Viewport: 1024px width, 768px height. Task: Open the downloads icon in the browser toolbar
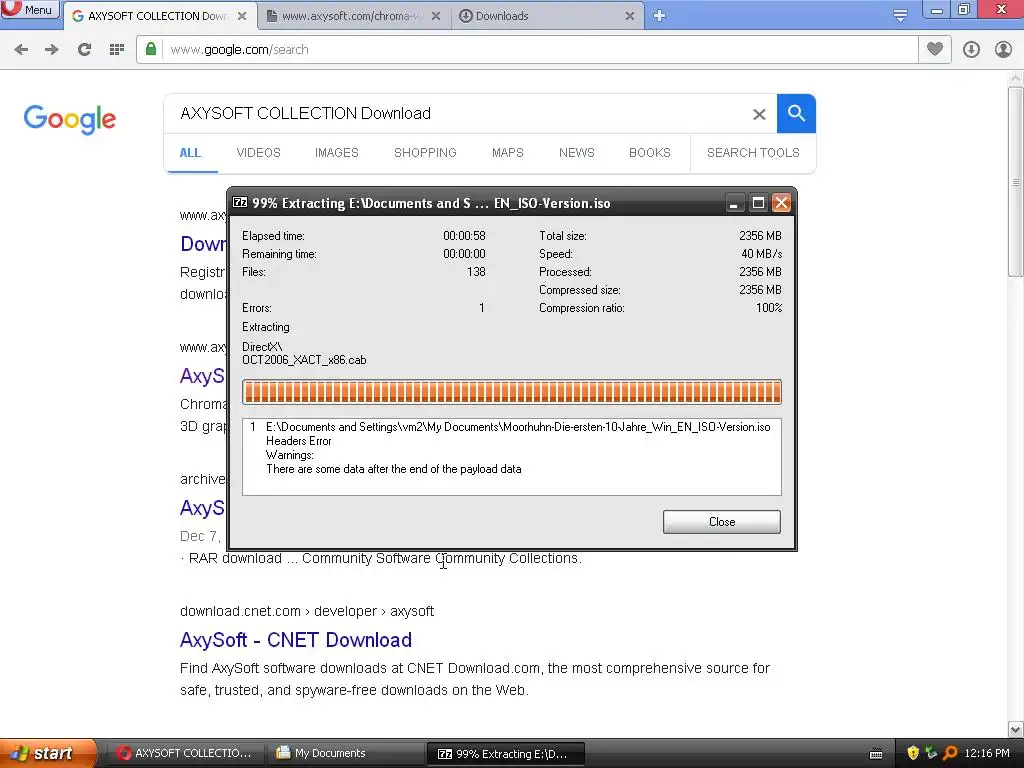(x=971, y=50)
